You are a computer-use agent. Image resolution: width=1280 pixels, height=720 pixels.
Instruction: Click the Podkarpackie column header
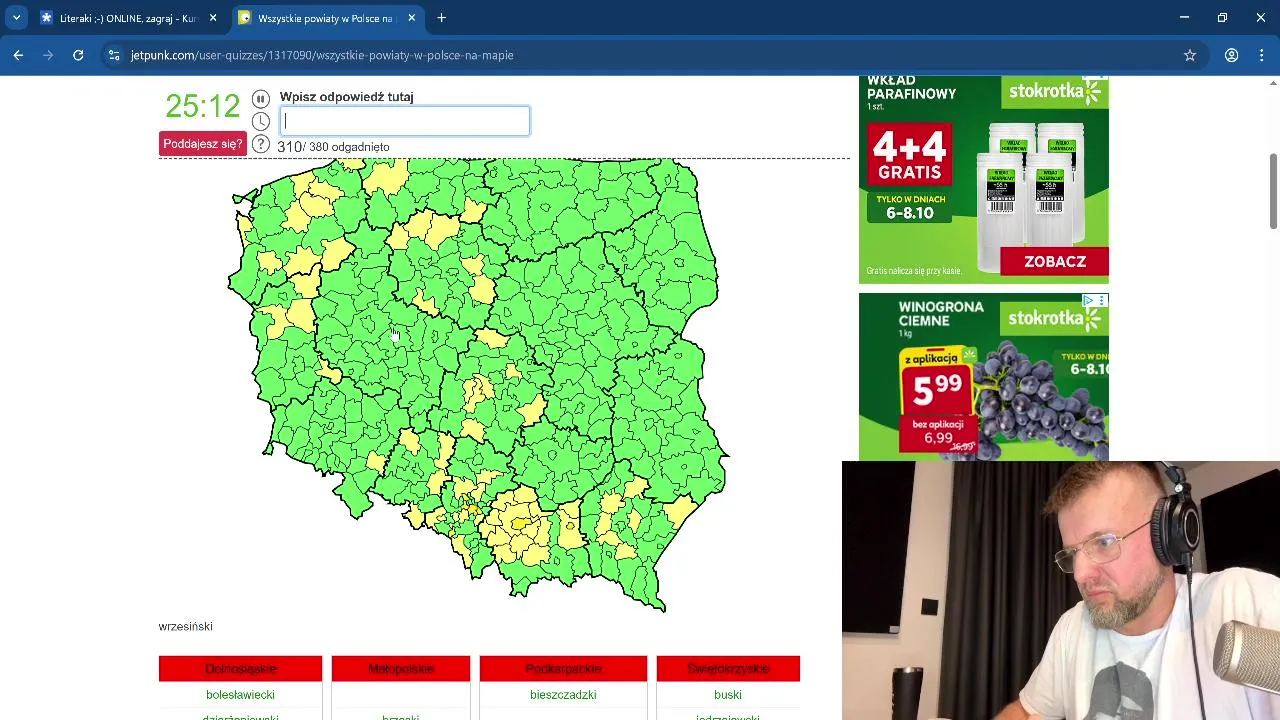(563, 668)
